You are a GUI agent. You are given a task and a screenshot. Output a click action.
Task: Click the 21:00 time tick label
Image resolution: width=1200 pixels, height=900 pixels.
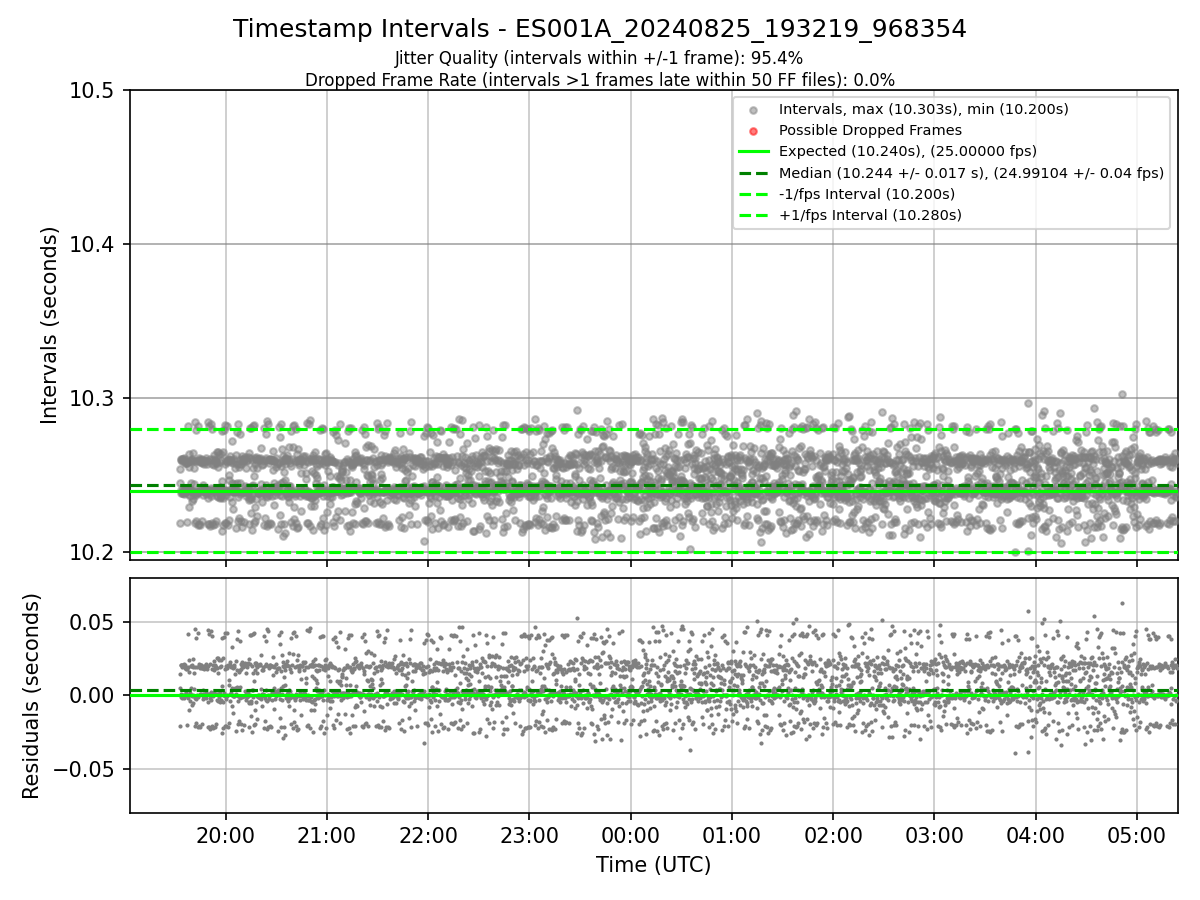(326, 834)
